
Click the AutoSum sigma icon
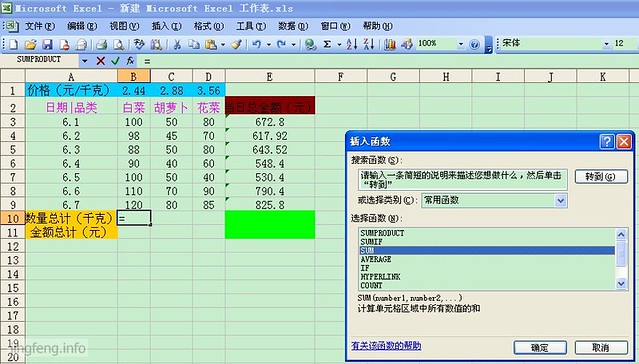click(327, 44)
